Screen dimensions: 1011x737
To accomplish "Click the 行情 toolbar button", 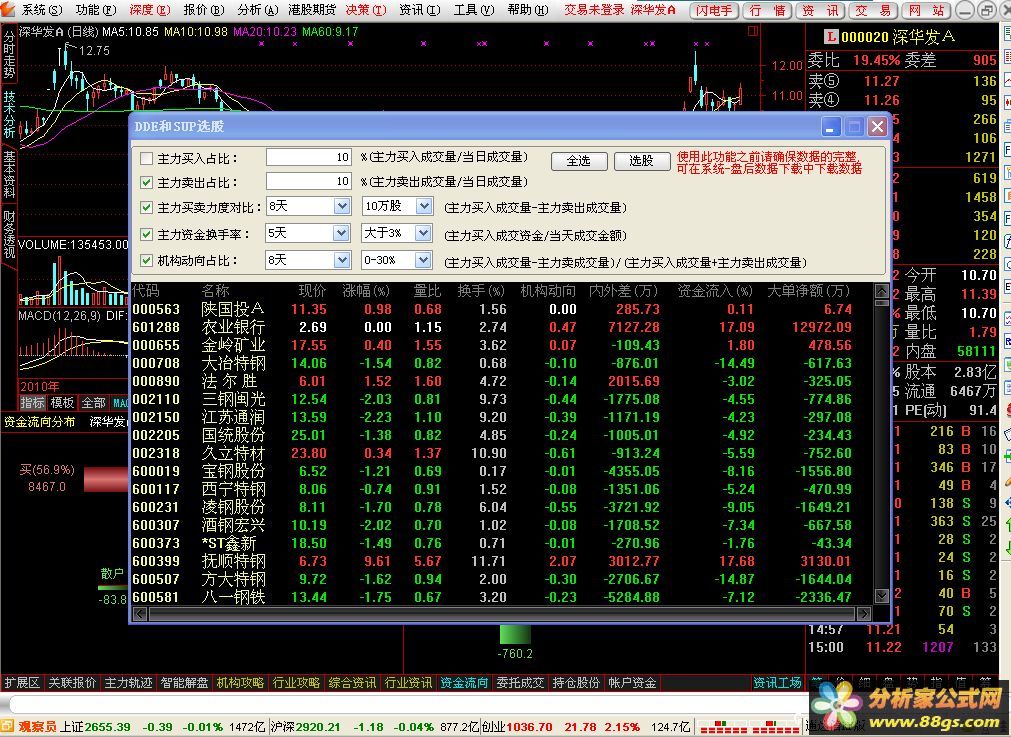I will (767, 10).
